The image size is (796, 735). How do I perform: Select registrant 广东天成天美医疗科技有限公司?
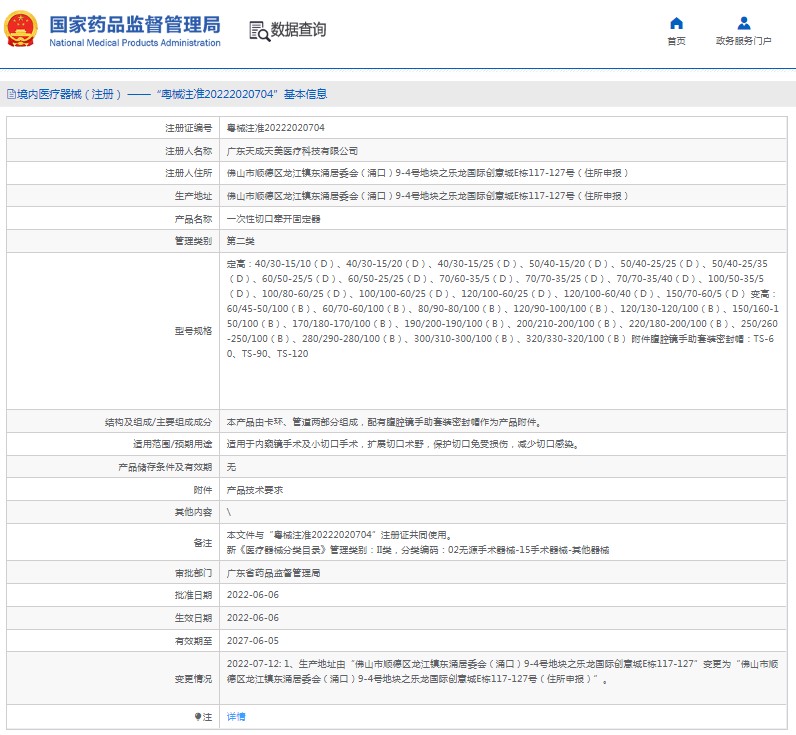tap(292, 151)
